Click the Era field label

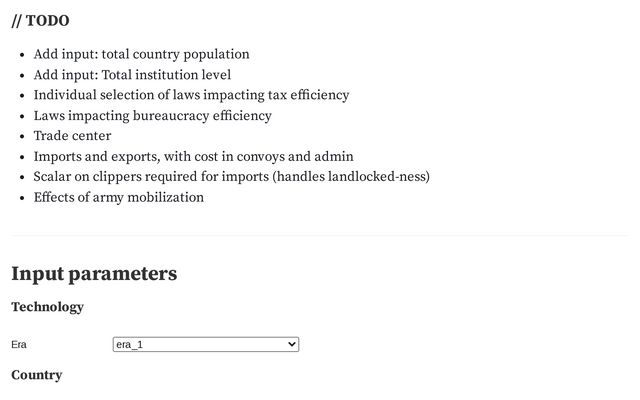[19, 345]
